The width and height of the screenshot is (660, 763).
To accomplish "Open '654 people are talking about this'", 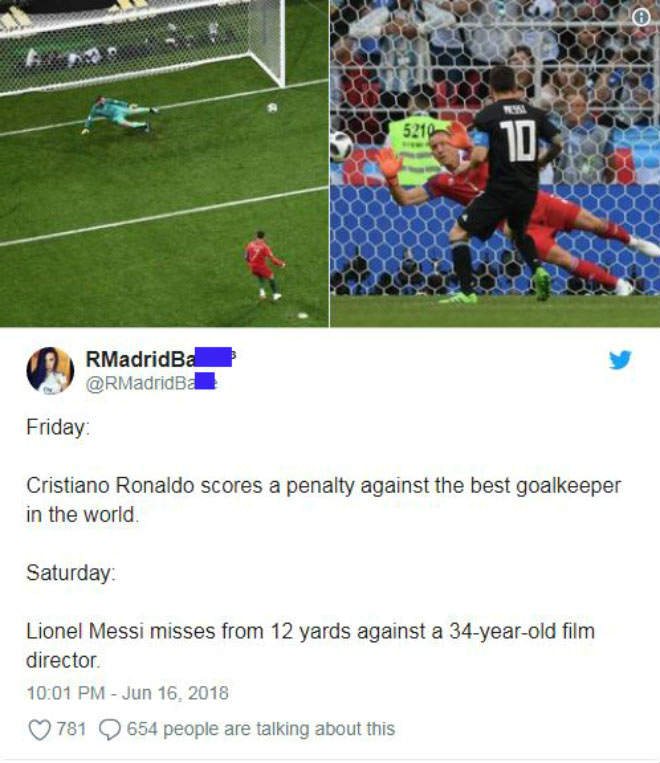I will pyautogui.click(x=260, y=729).
